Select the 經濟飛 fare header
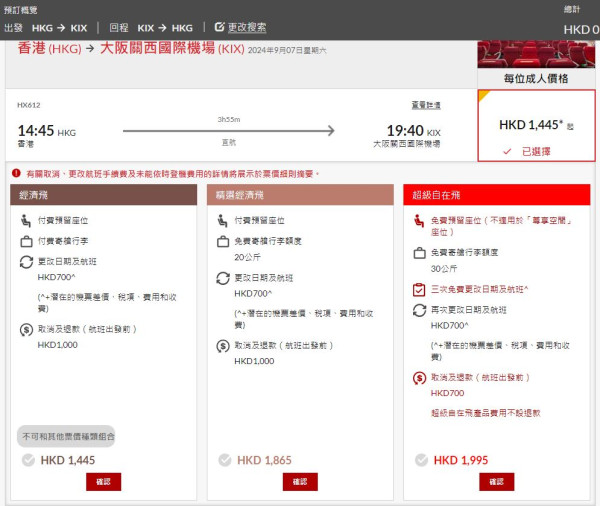 coord(104,195)
